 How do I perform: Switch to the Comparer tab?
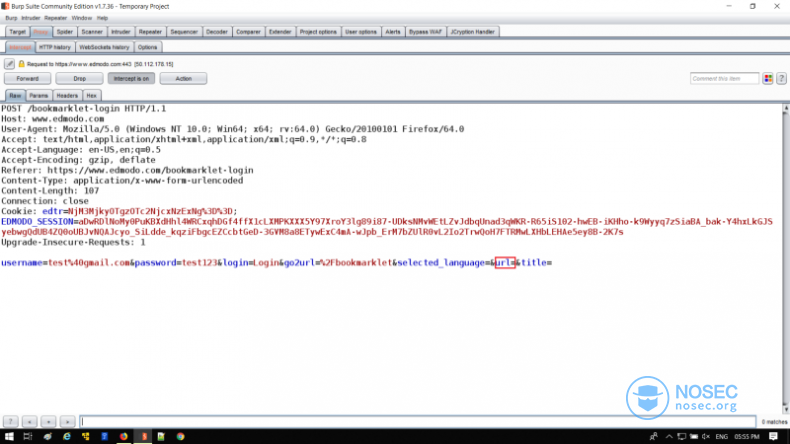point(248,32)
